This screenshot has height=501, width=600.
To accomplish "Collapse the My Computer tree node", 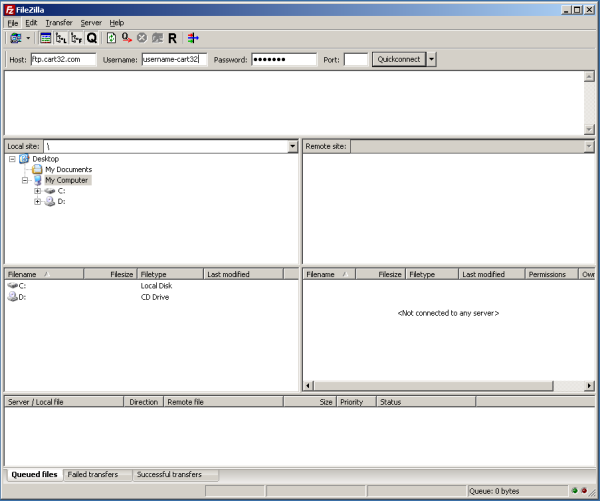I will 25,180.
